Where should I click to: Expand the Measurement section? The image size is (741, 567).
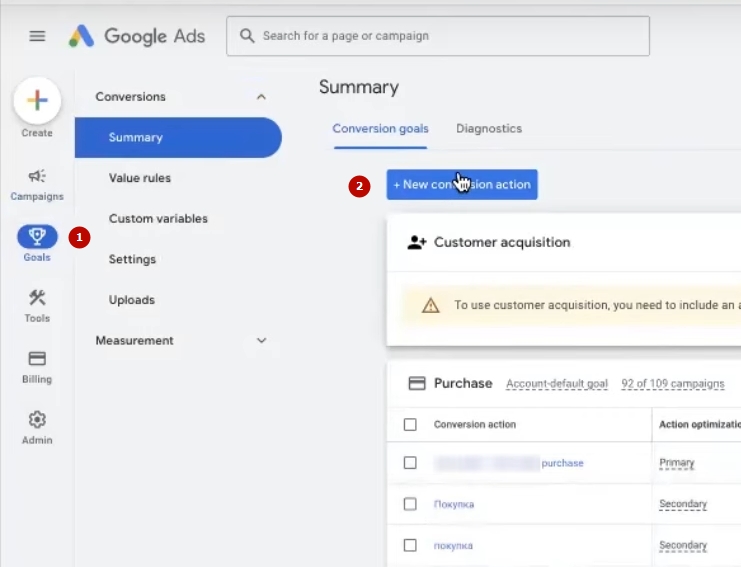[x=261, y=341]
